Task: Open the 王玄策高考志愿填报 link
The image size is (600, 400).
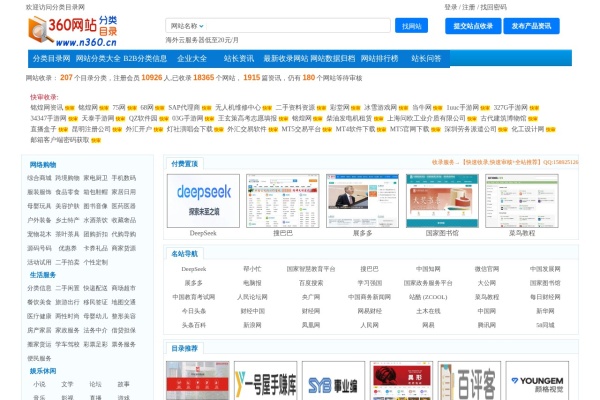Action: pyautogui.click(x=247, y=118)
